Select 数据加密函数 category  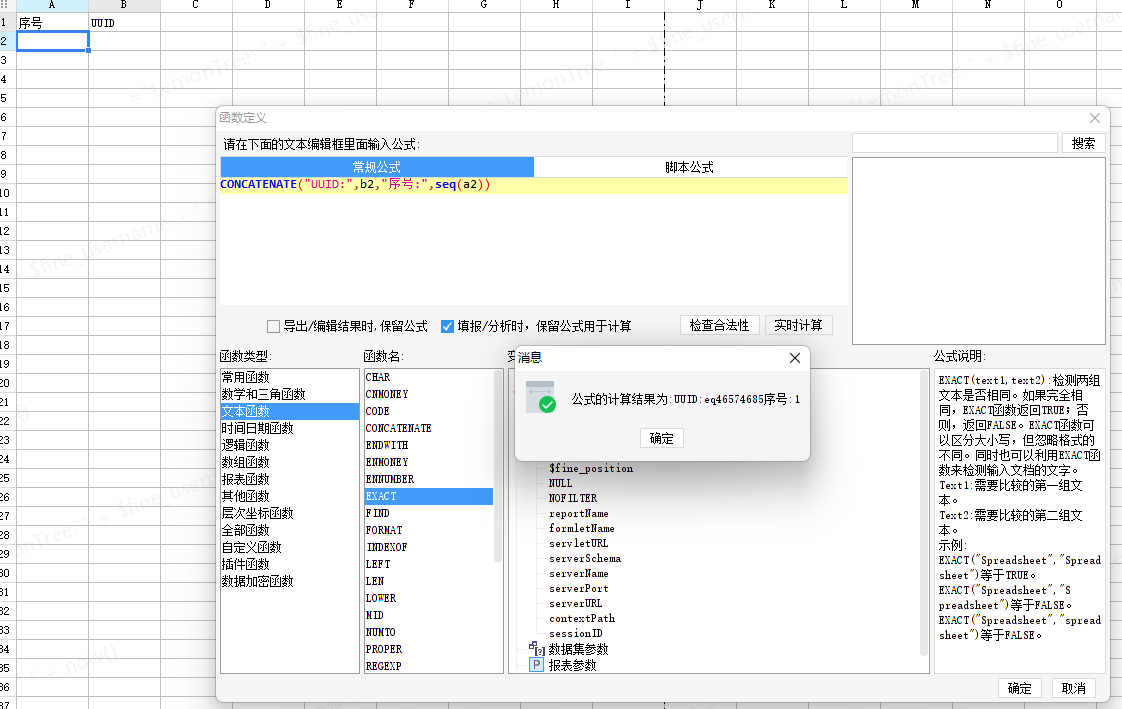coord(290,581)
